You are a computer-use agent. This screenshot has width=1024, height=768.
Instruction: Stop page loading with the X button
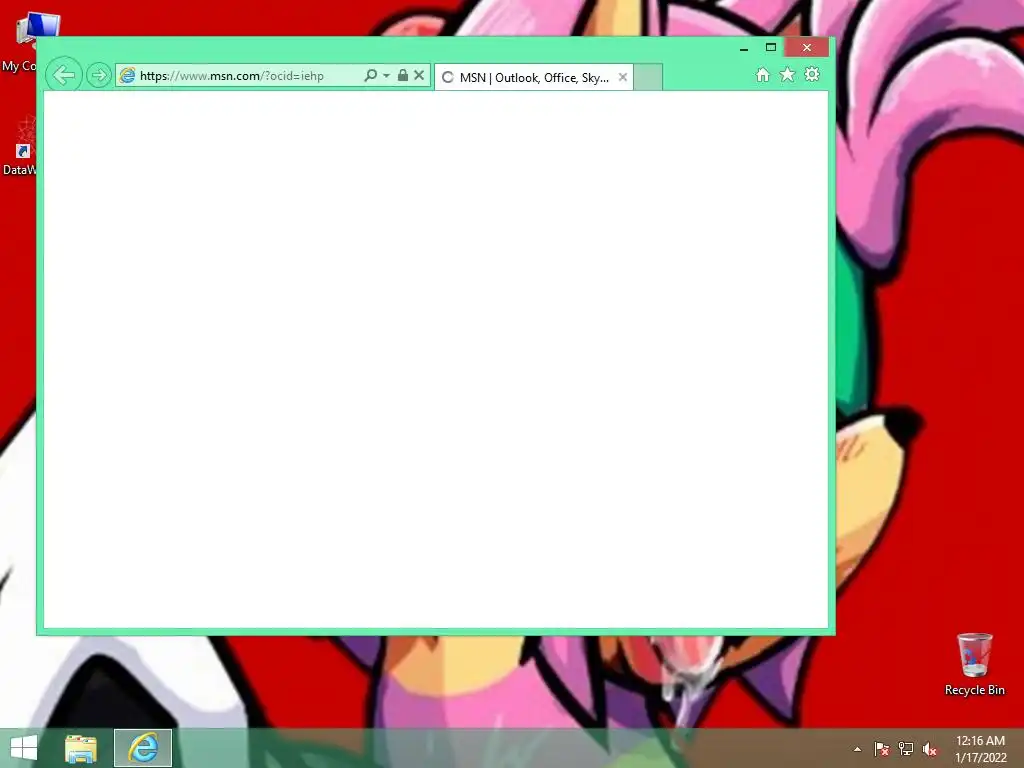pos(419,75)
